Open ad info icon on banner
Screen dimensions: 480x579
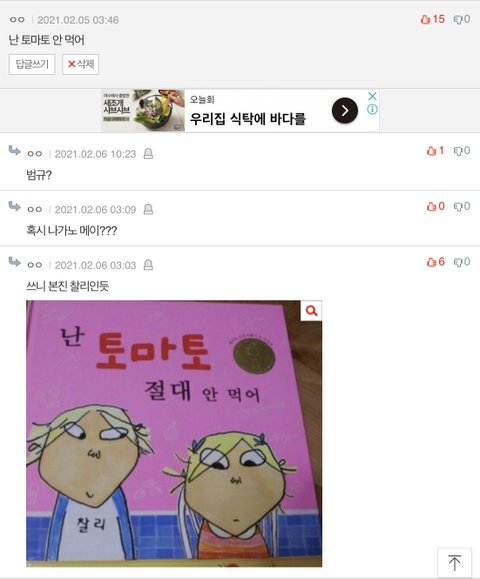[x=372, y=109]
